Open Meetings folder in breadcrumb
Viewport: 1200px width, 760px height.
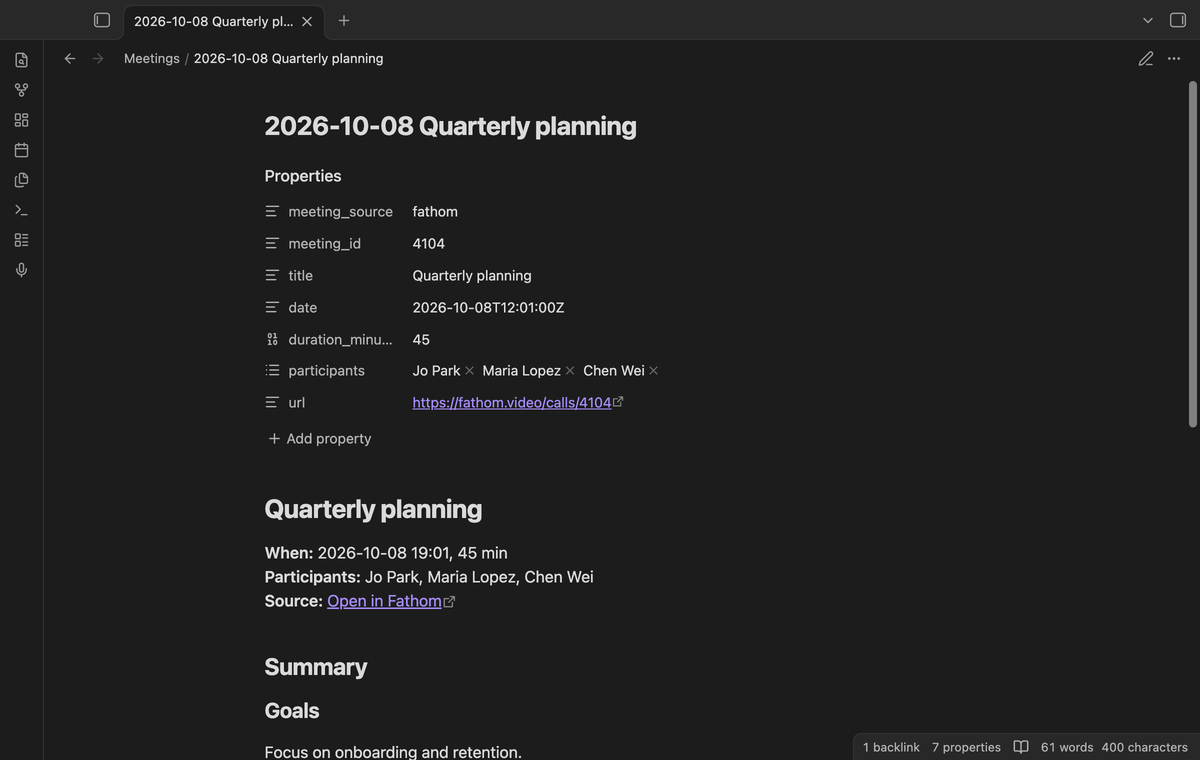point(152,58)
